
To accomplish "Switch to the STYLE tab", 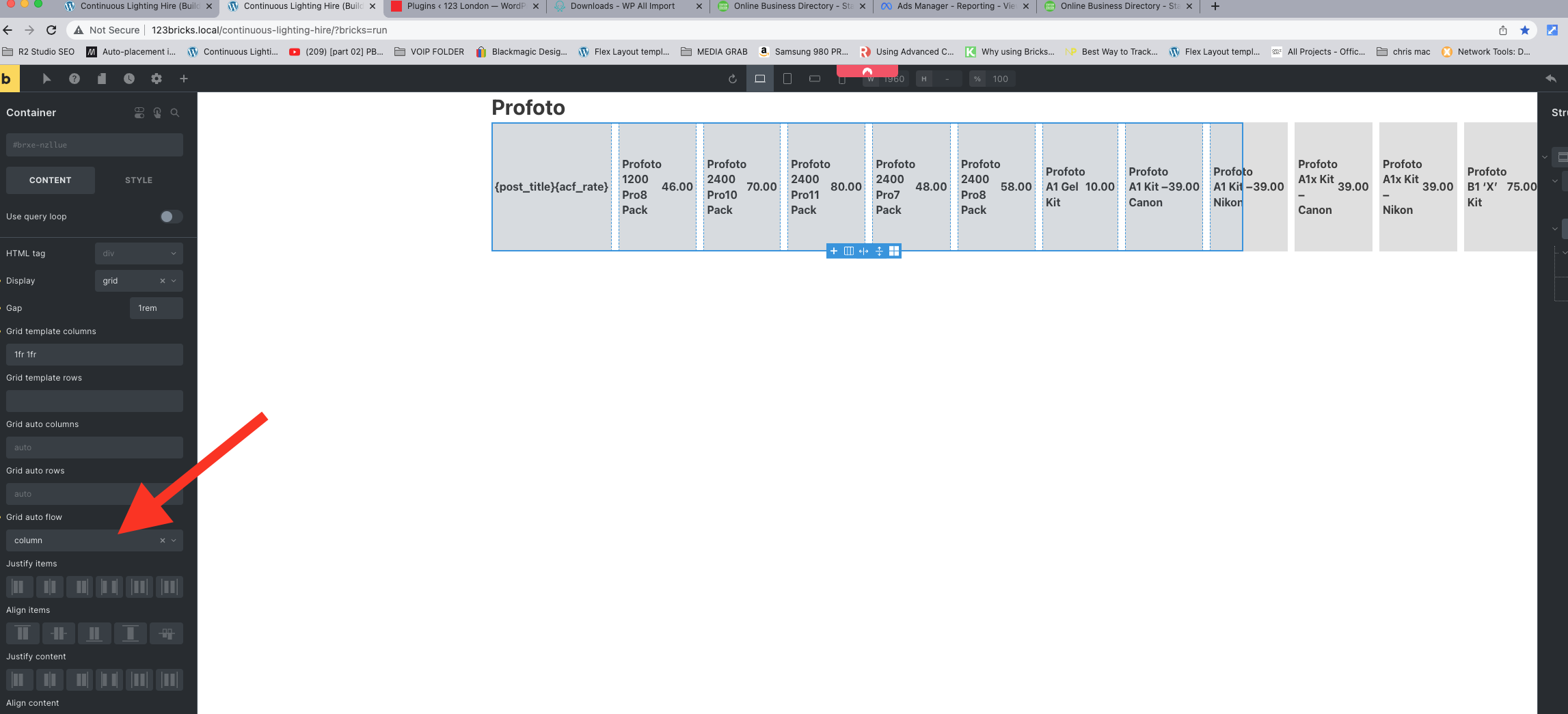I will pyautogui.click(x=139, y=180).
